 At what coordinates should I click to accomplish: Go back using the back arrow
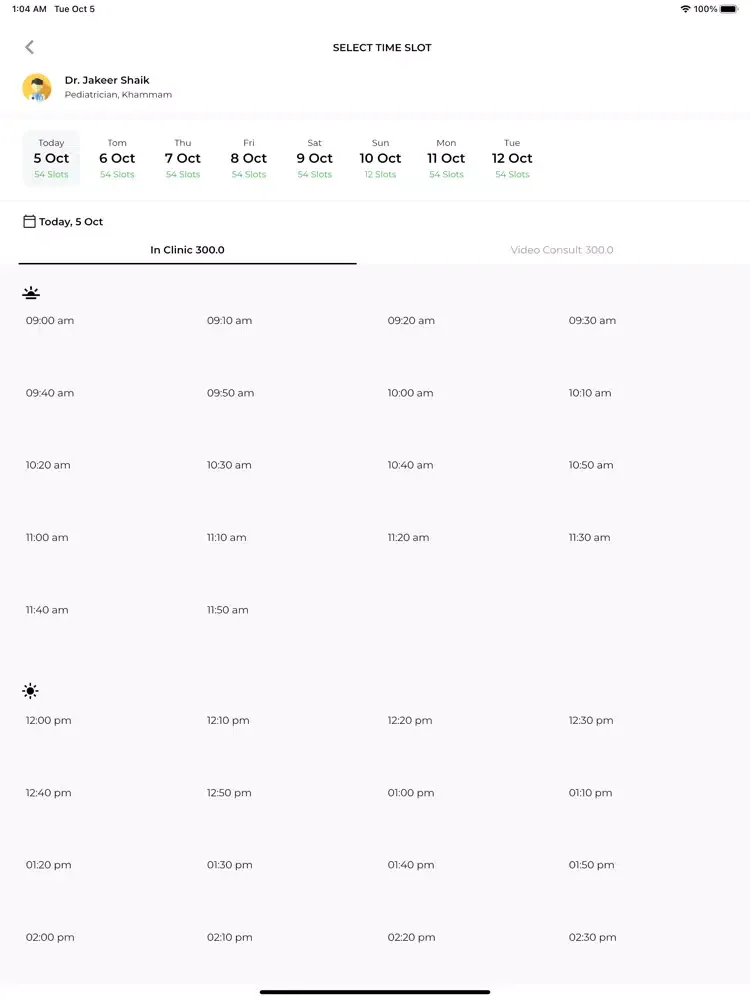[29, 47]
